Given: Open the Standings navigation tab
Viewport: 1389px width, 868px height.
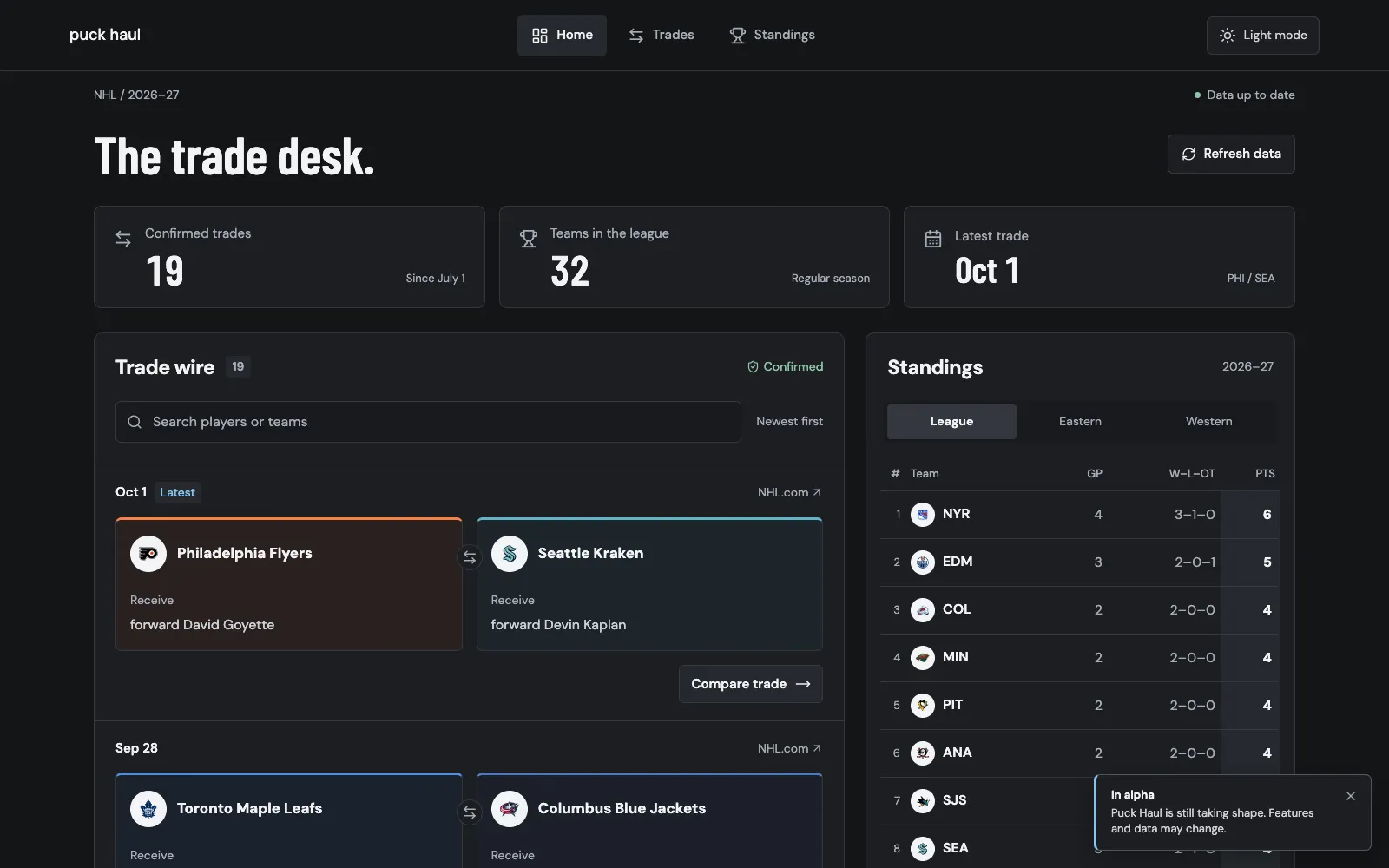Looking at the screenshot, I should coord(772,36).
